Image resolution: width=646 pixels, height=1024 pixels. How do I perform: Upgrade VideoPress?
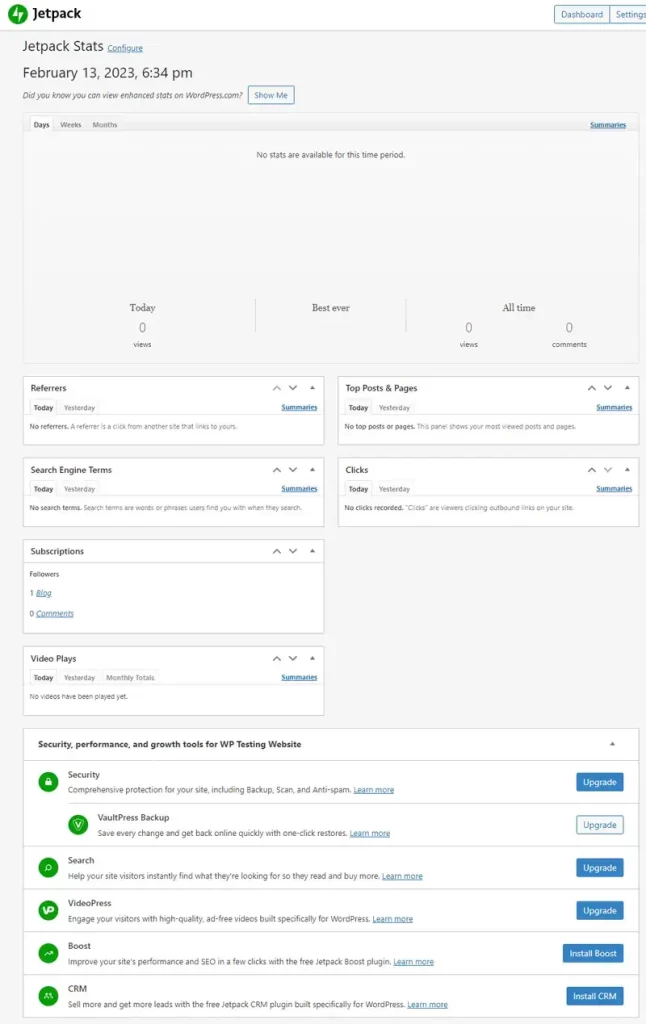click(600, 910)
